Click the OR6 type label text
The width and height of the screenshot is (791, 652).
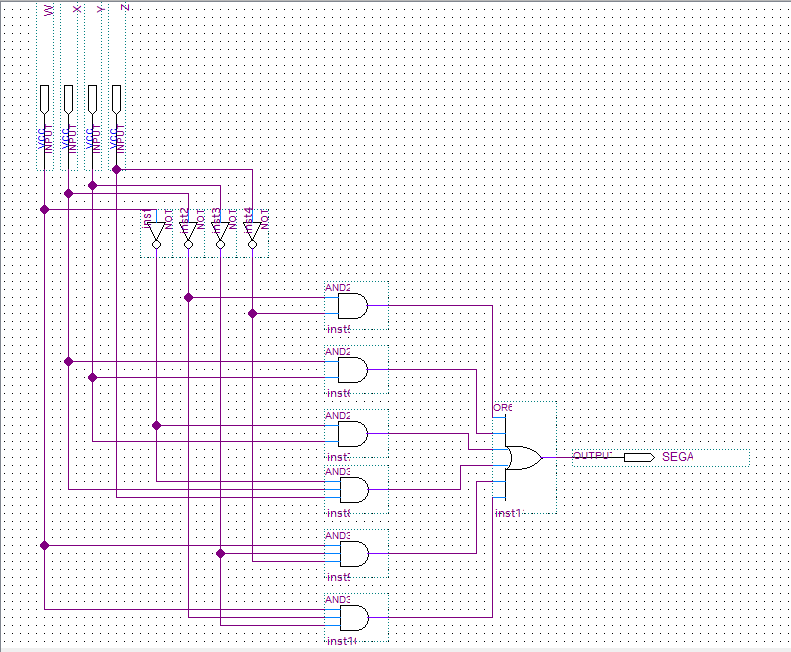pos(502,408)
